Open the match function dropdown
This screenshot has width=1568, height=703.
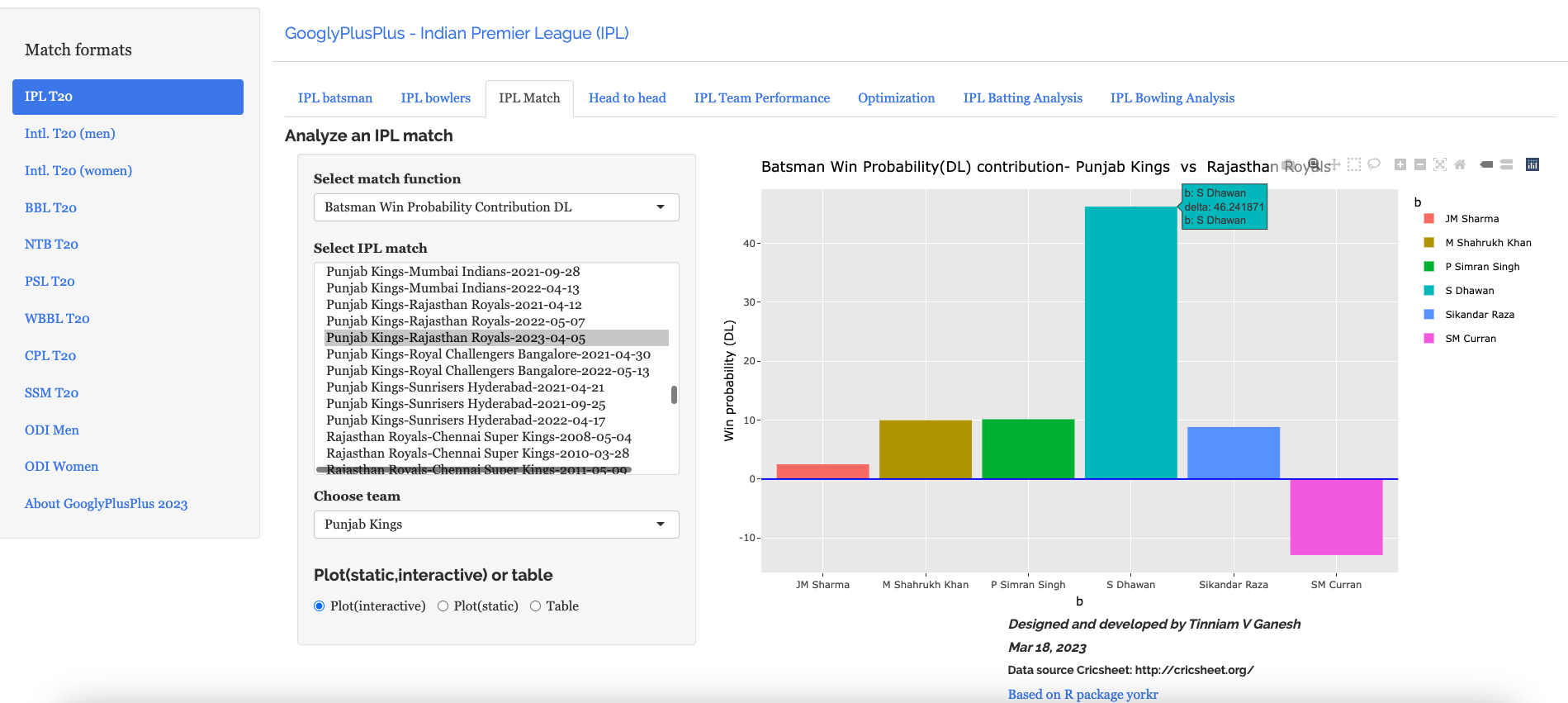coord(495,207)
